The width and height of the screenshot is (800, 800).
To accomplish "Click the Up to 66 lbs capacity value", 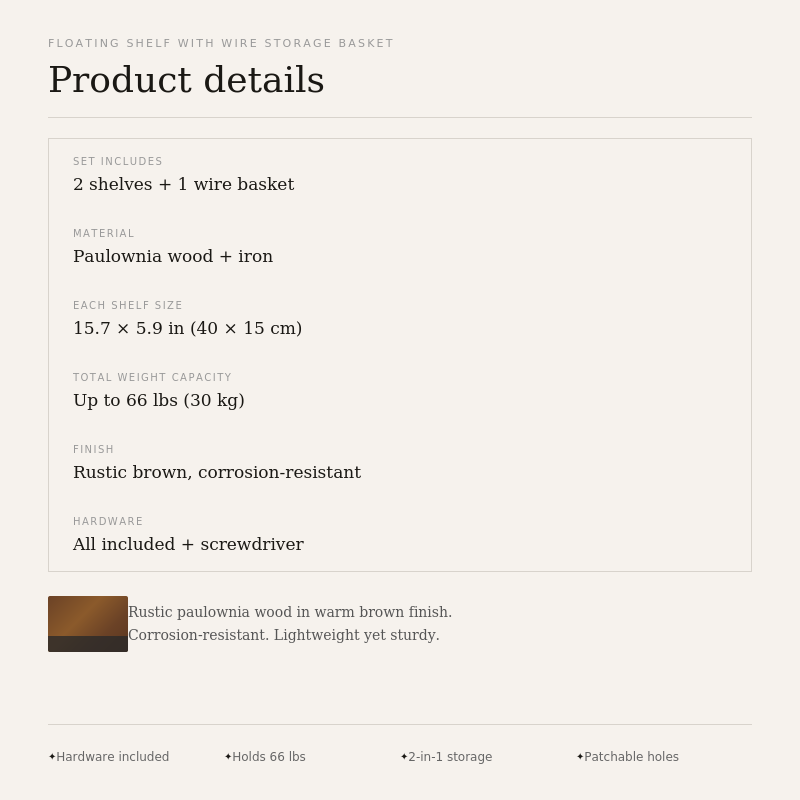I will (159, 400).
